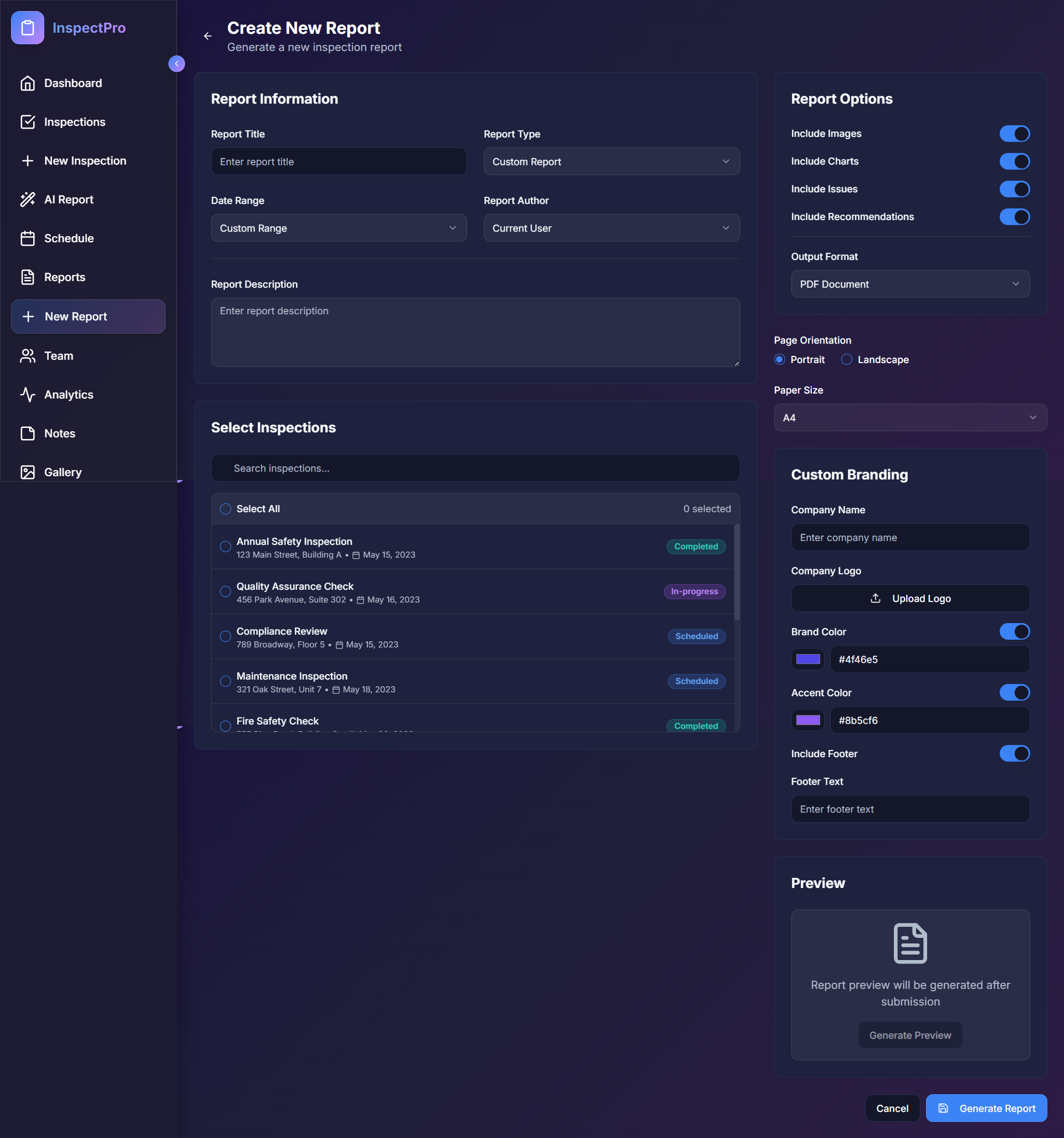Click the #8b5cf6 accent color hex field
1064x1138 pixels.
[929, 720]
